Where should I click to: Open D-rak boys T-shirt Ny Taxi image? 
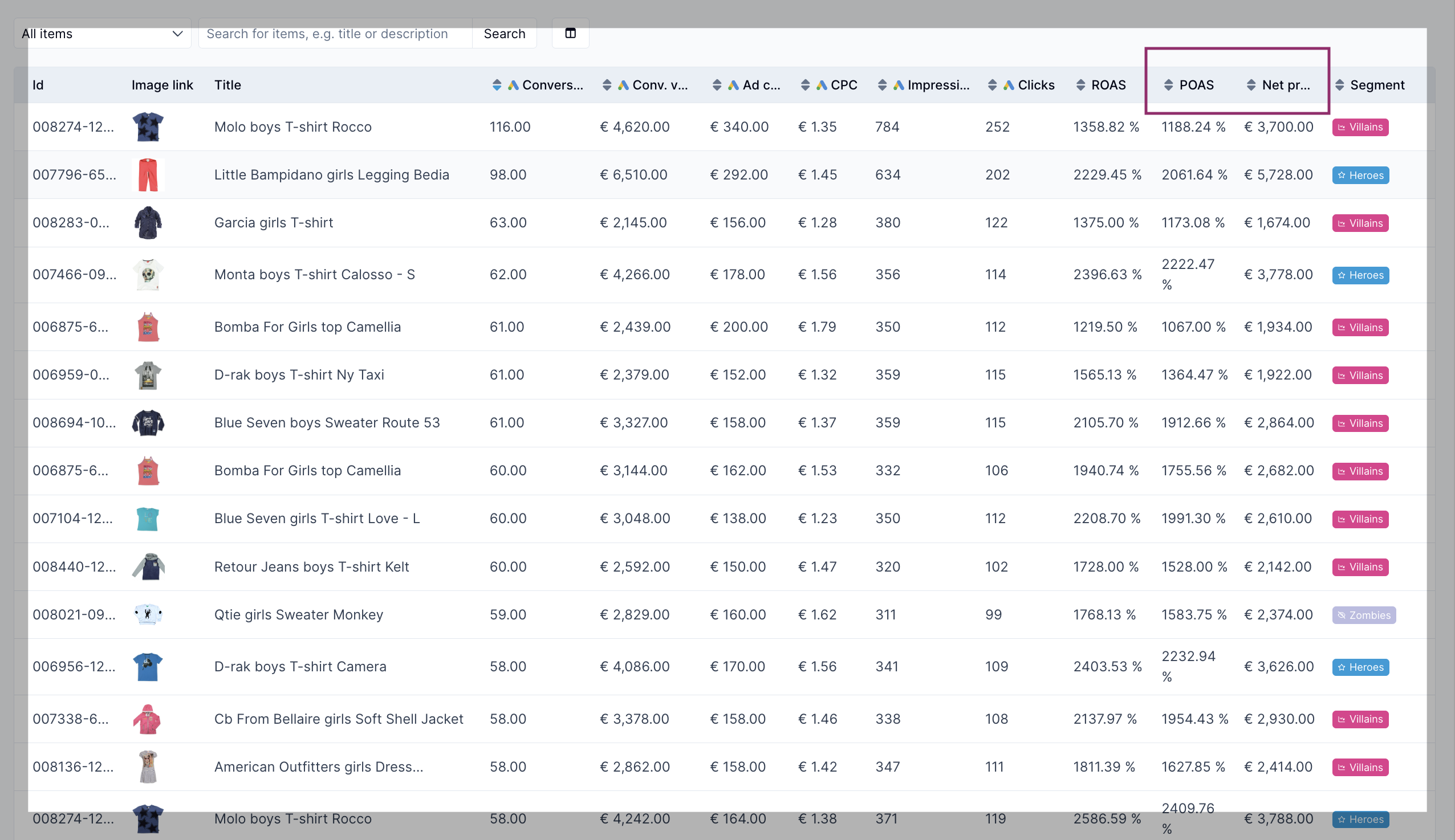pyautogui.click(x=148, y=375)
